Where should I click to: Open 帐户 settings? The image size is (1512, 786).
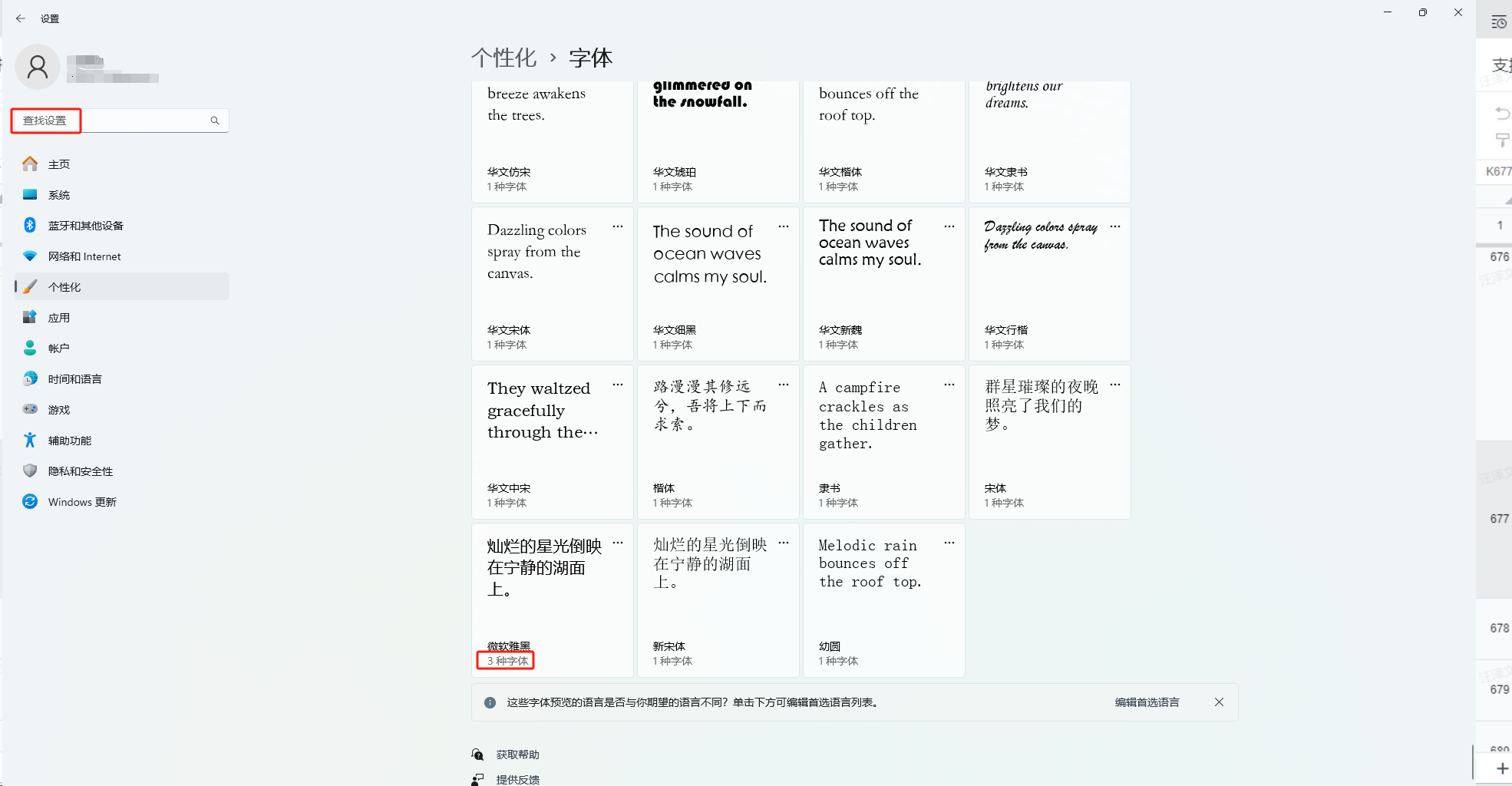click(x=122, y=348)
